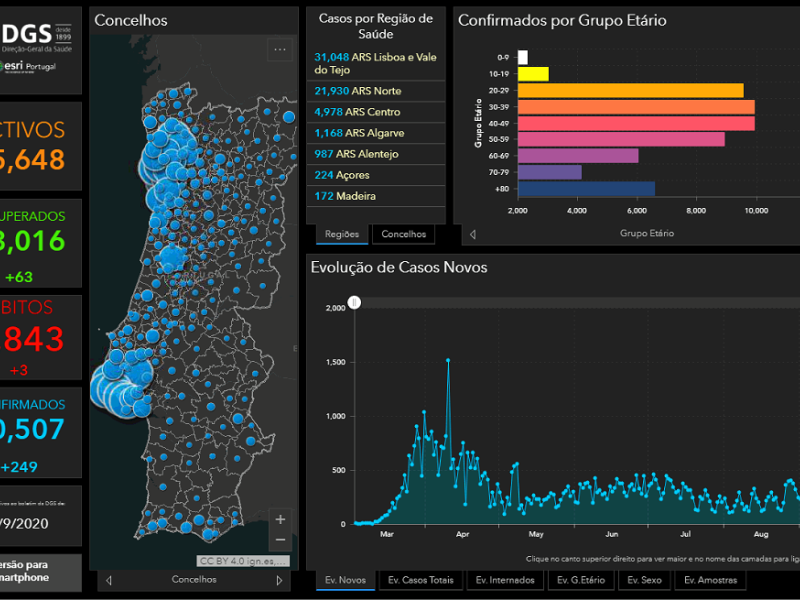This screenshot has width=800, height=600.
Task: Zoom in on the Concelhos map
Action: [280, 519]
